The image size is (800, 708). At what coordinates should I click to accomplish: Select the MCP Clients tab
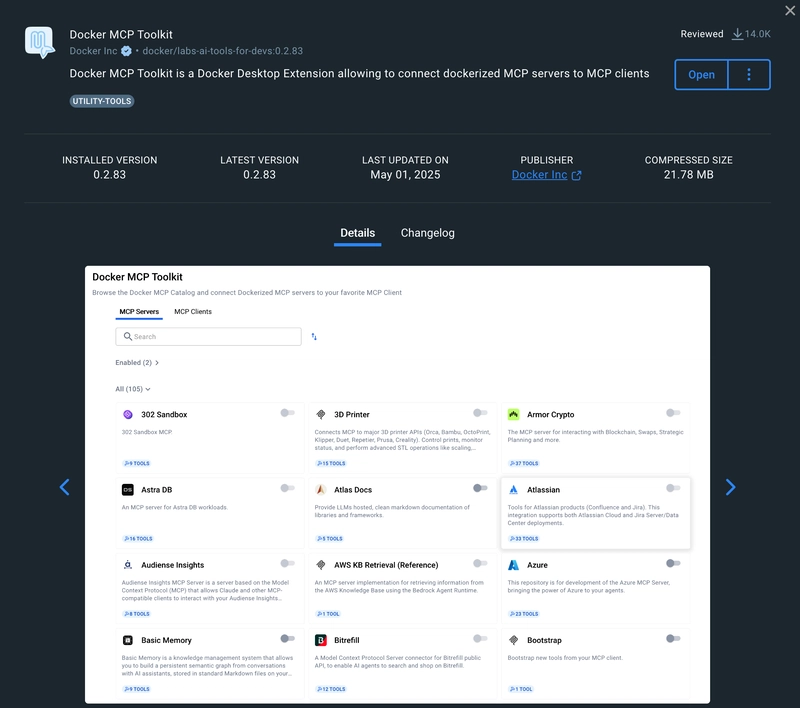(193, 312)
